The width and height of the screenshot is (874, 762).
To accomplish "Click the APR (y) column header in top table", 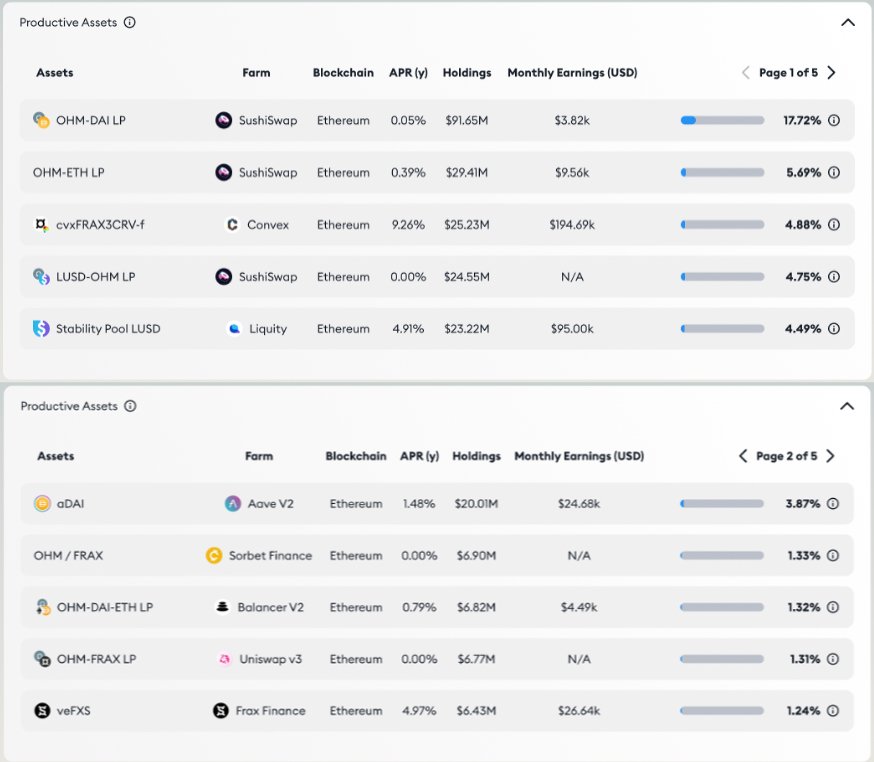I will point(409,72).
